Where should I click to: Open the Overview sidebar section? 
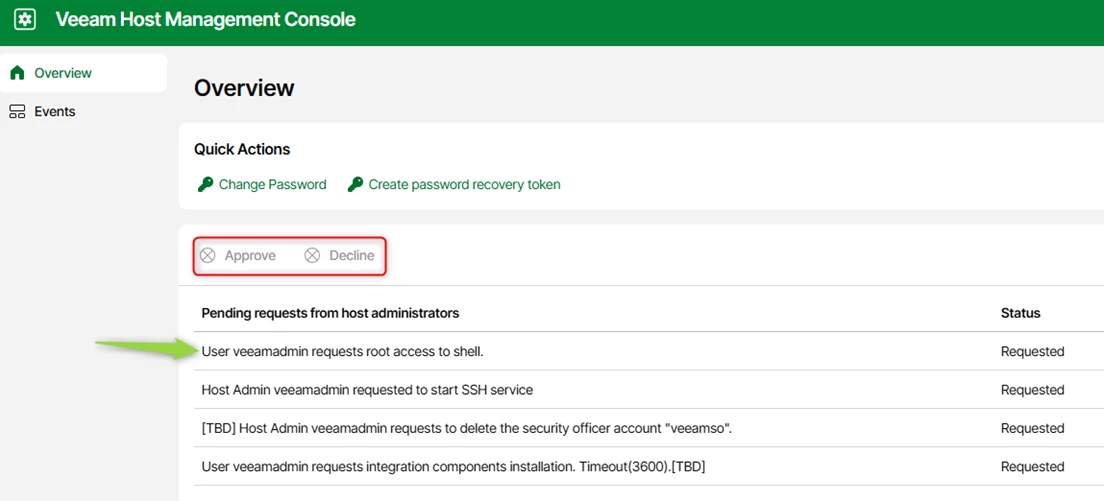63,73
